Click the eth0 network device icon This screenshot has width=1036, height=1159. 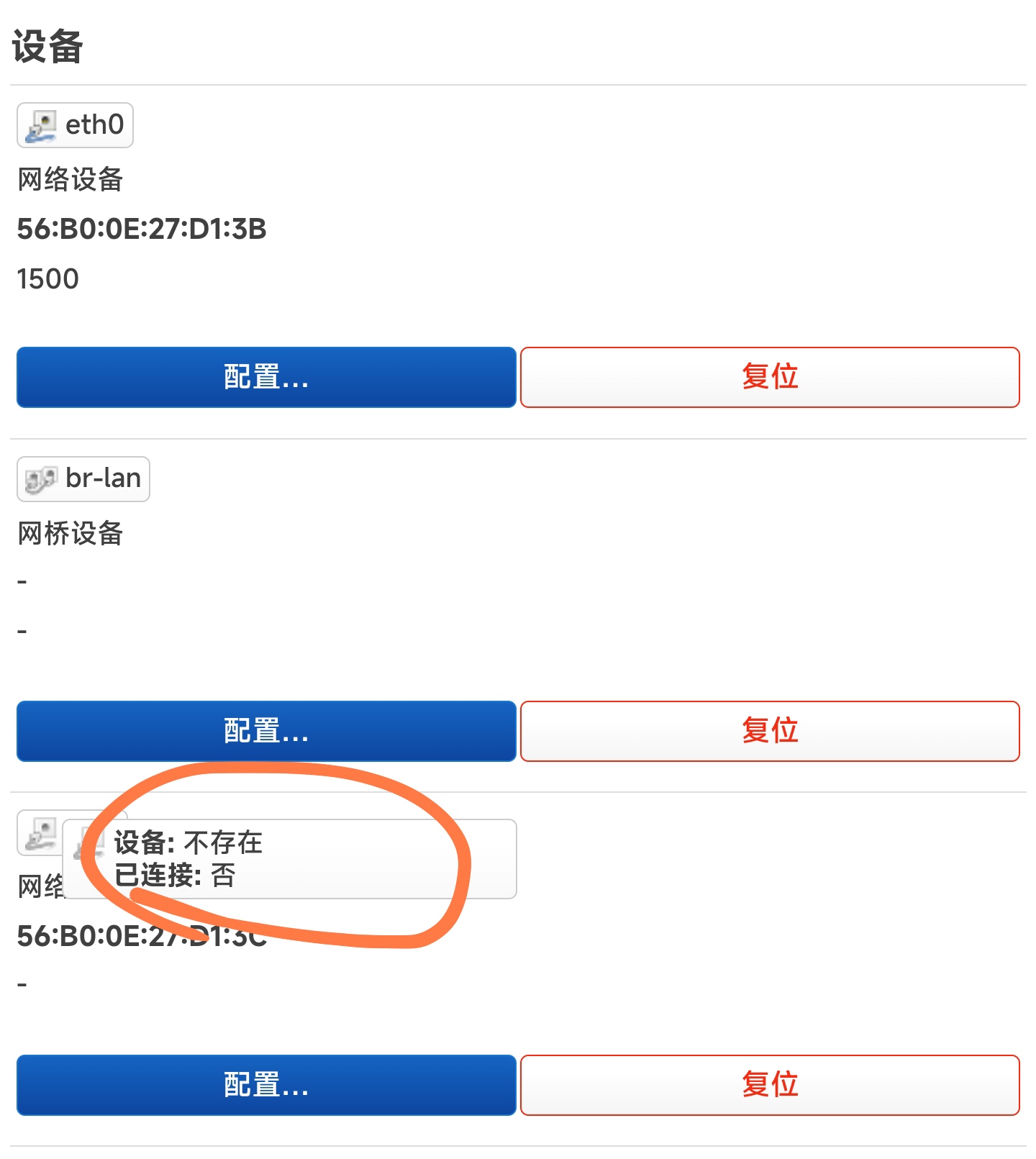point(40,125)
